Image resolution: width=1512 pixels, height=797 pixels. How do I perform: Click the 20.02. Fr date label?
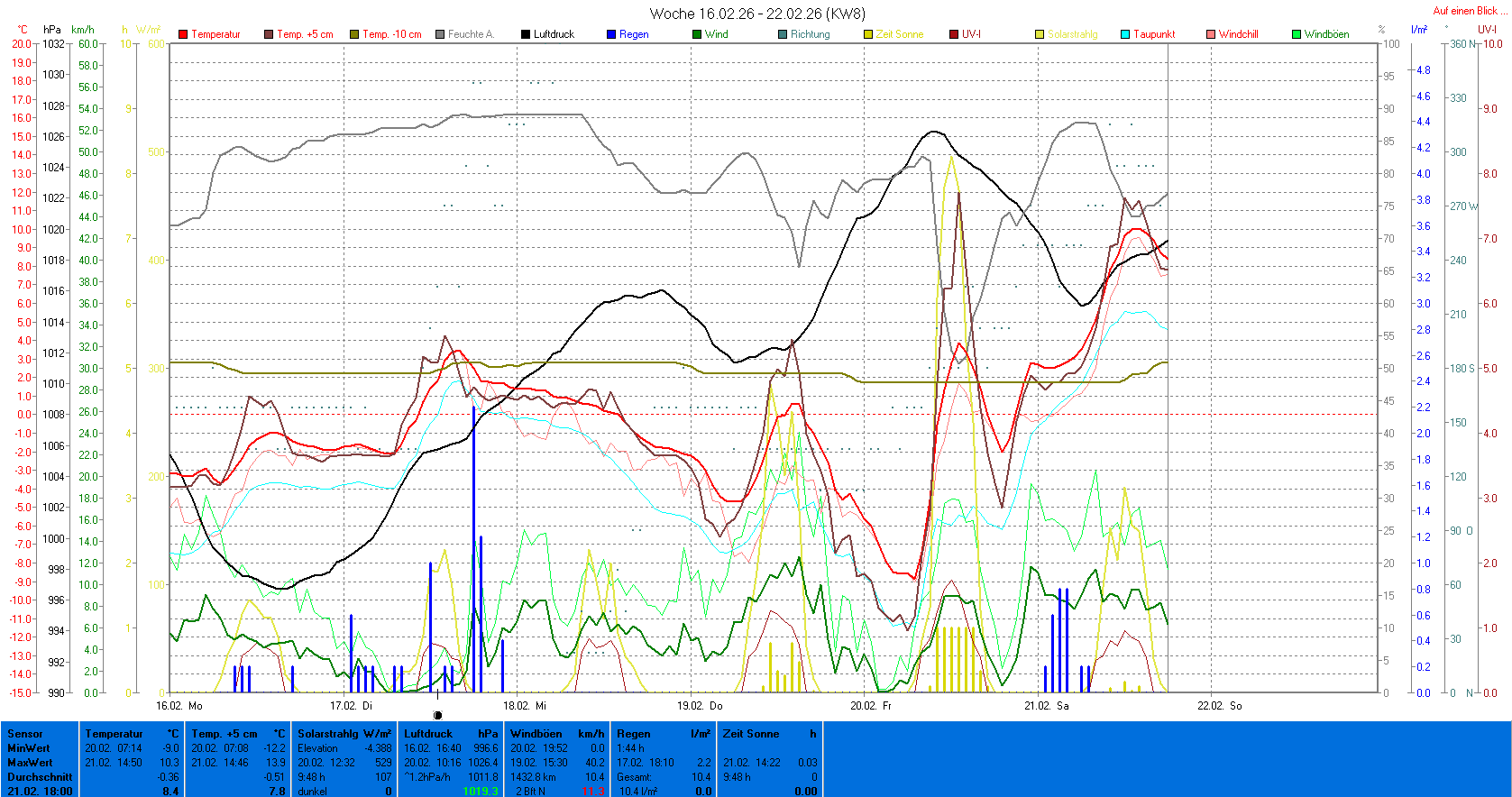pos(871,706)
